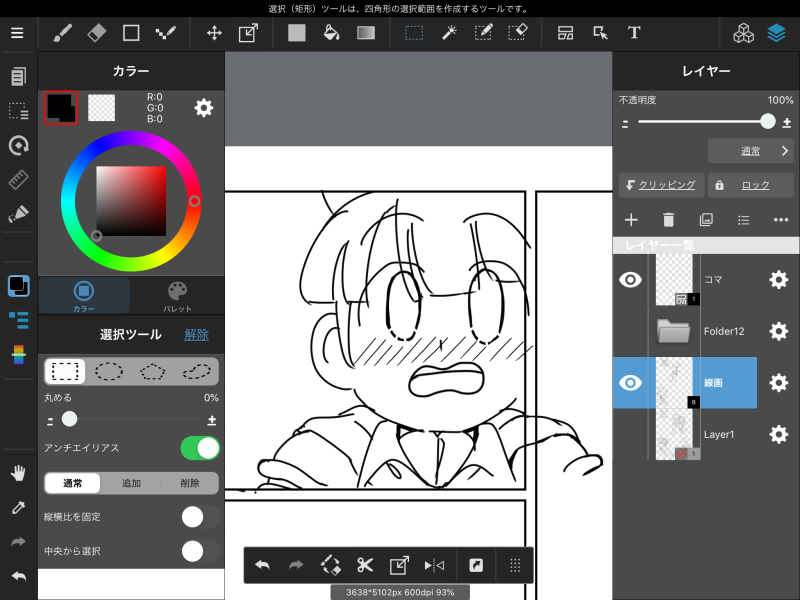Click the ruler sidebar icon
800x600 pixels.
click(x=18, y=180)
